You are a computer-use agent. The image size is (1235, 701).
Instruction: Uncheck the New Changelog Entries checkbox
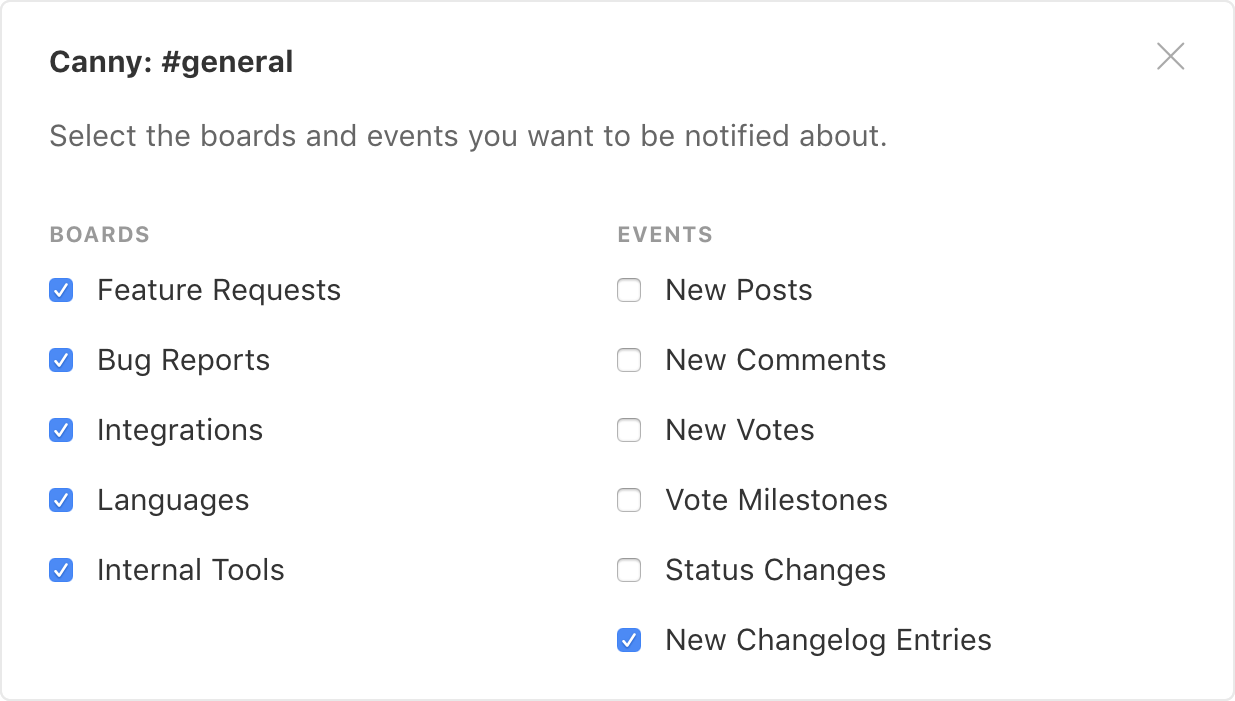tap(629, 641)
